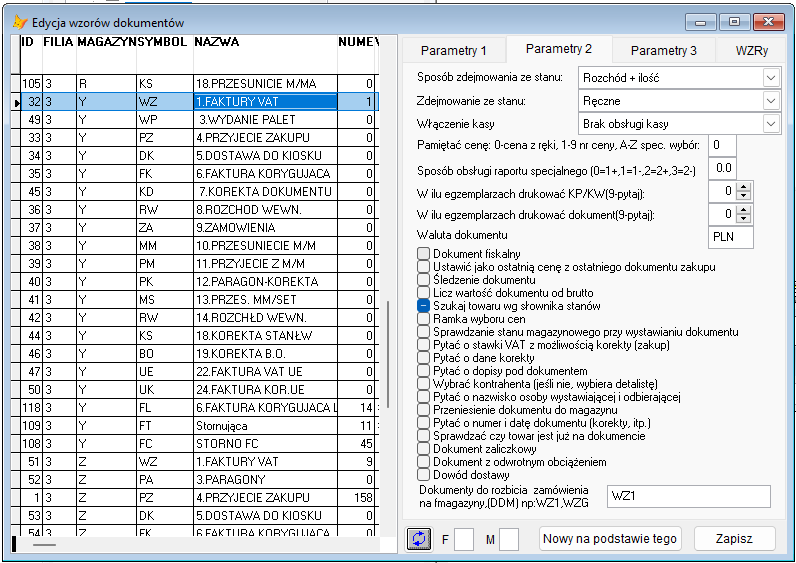
Task: Click the app icon in the title bar
Action: pos(19,22)
